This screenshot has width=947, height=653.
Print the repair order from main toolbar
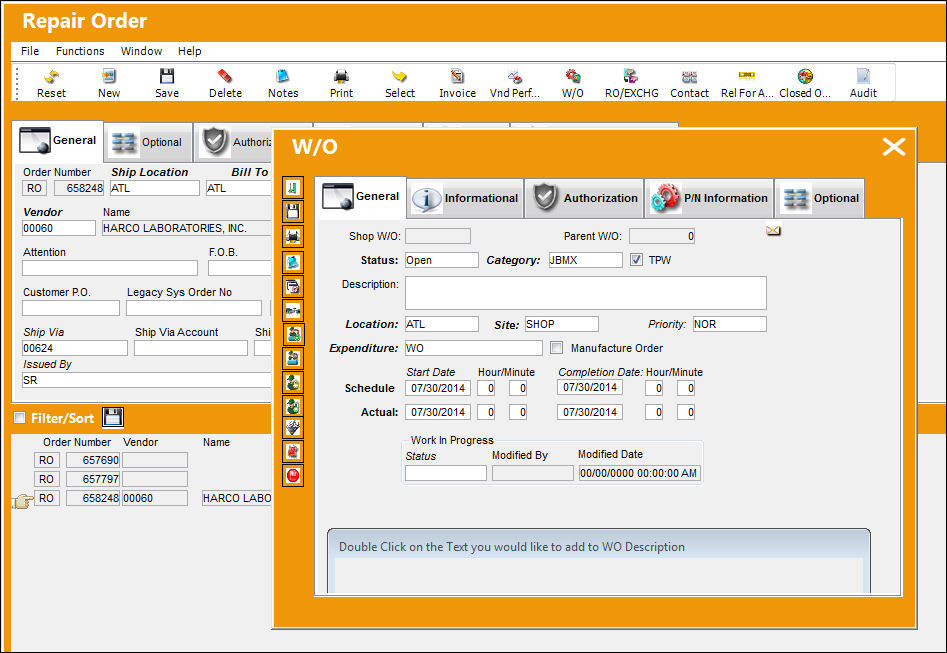click(x=341, y=83)
